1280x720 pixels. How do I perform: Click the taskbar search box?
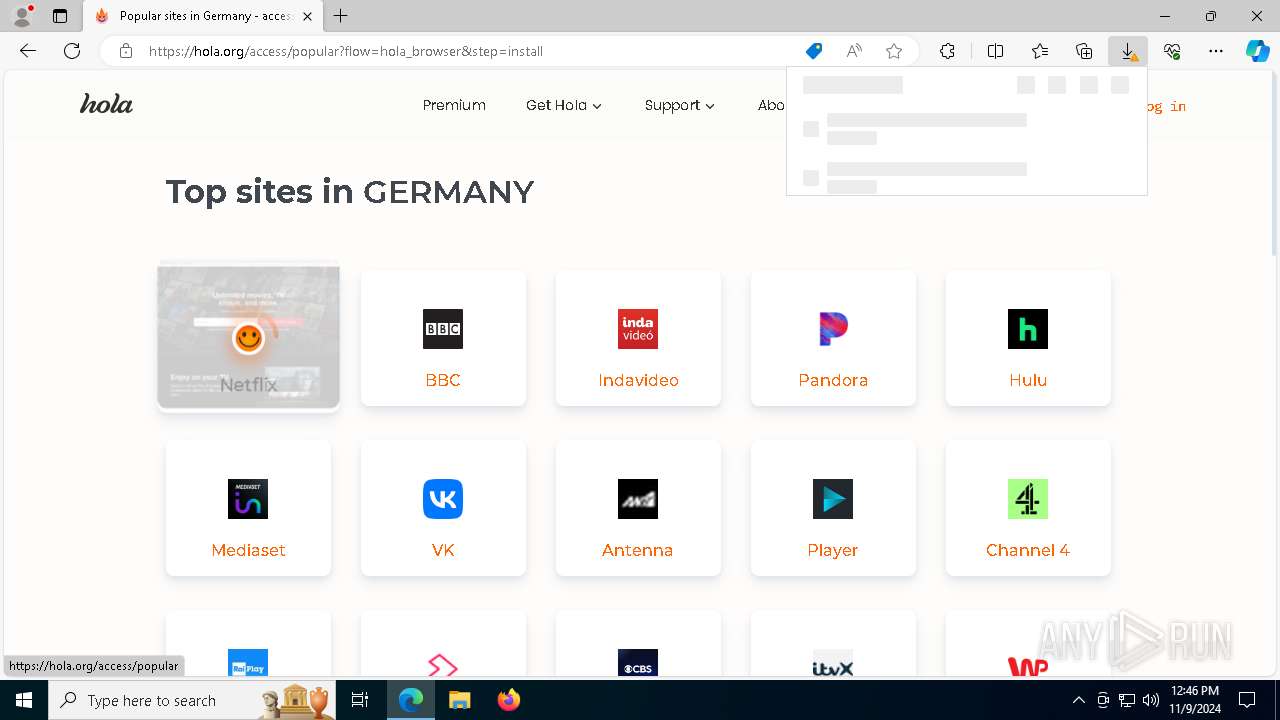pos(193,700)
